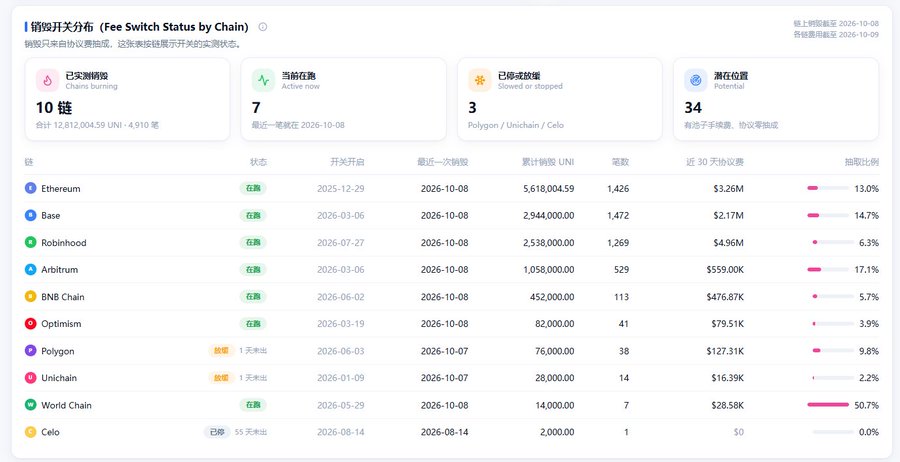Click the Optimism chain name
900x462 pixels.
(61, 324)
